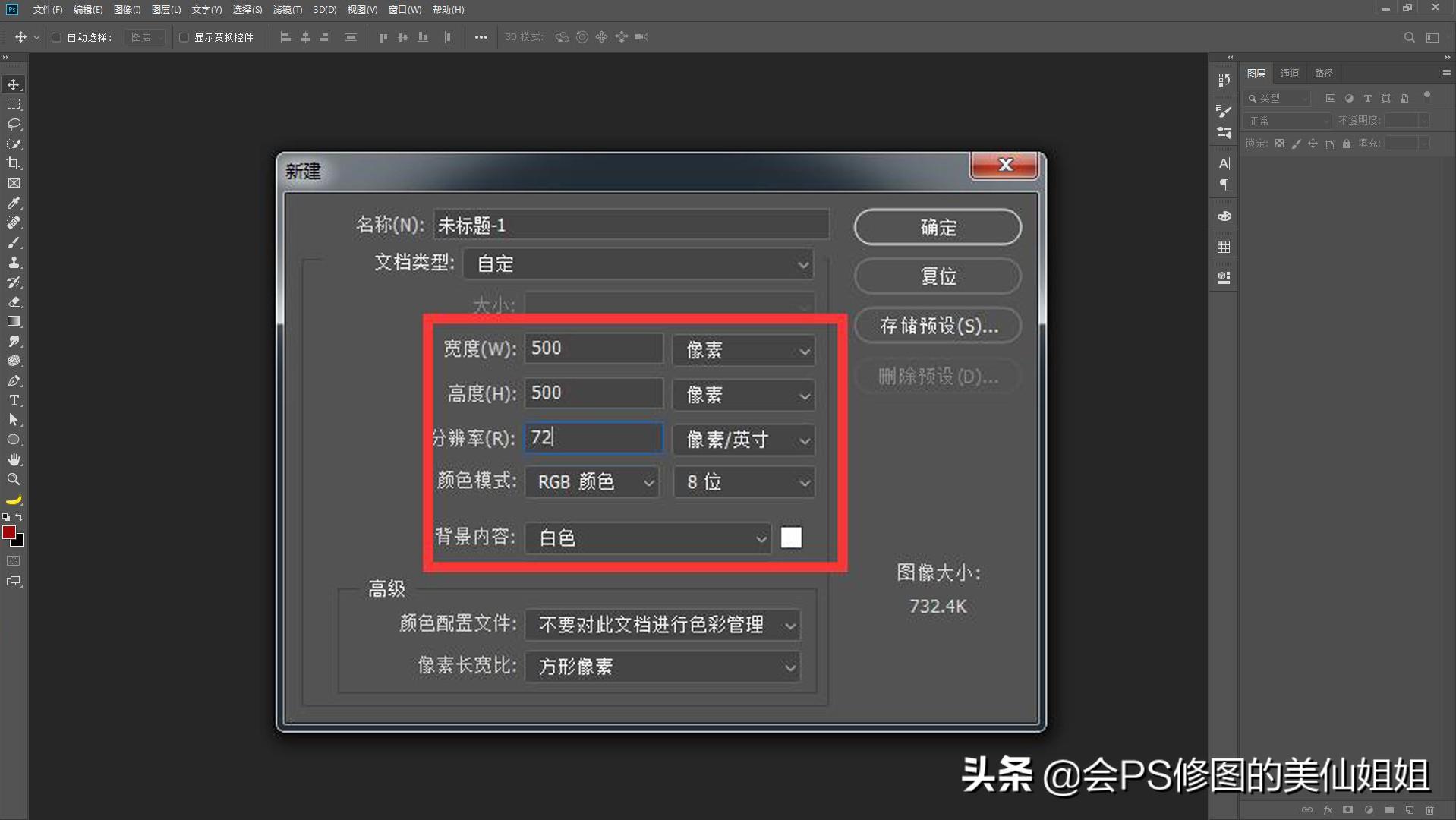Toggle the 显示变换控件 checkbox

point(184,37)
